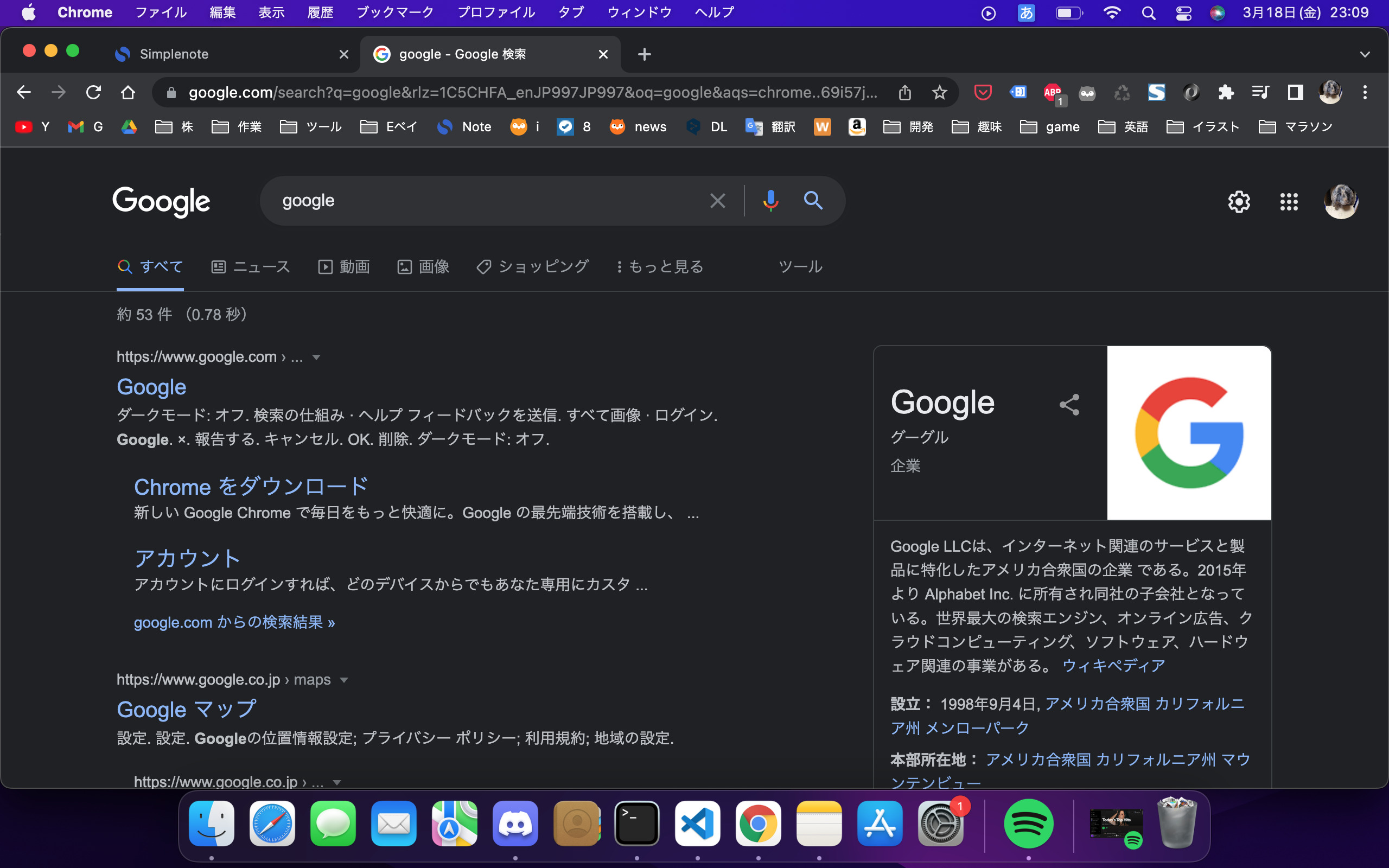Select the ショッピング search tab

533,267
